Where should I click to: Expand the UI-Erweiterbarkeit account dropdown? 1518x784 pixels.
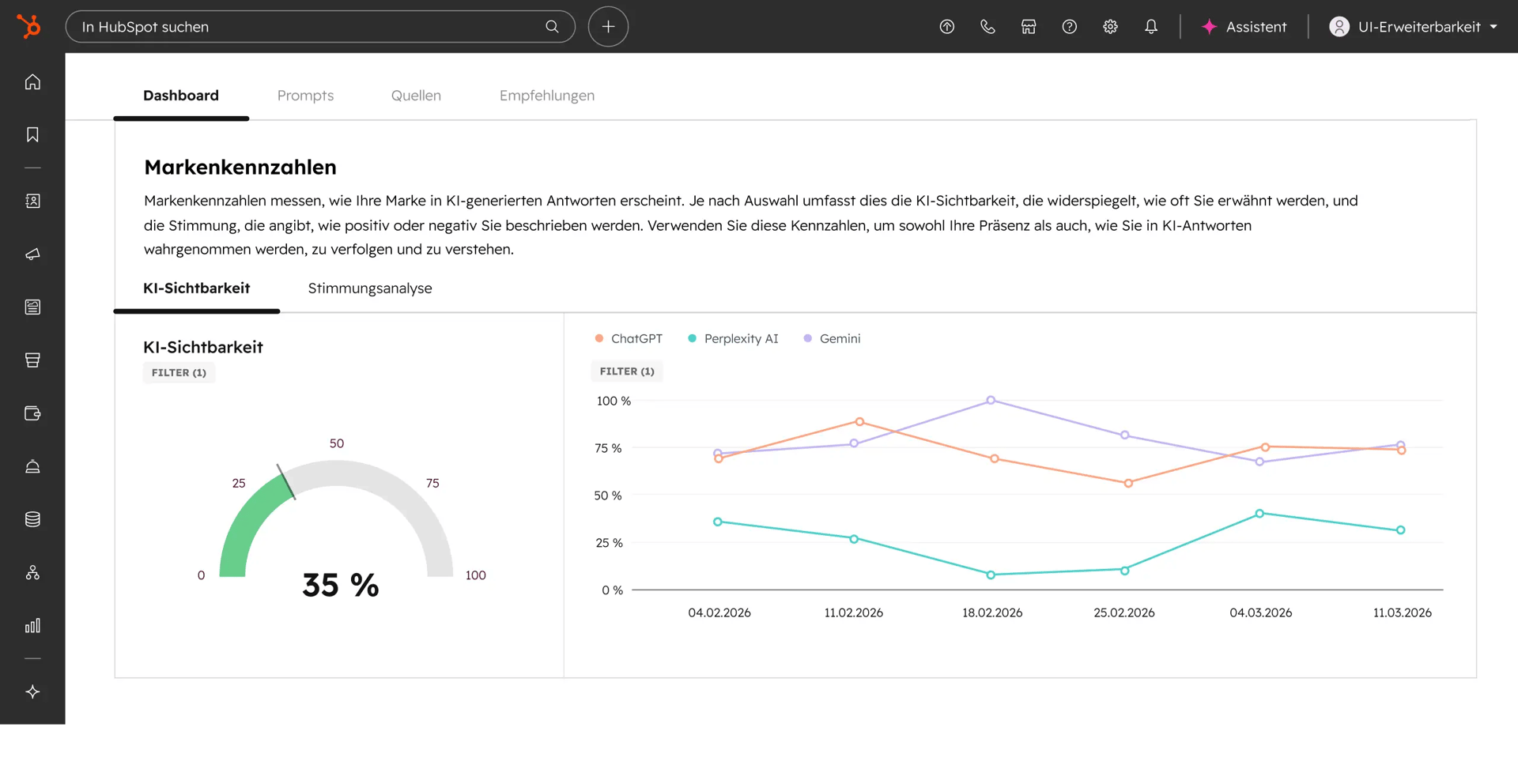point(1412,26)
